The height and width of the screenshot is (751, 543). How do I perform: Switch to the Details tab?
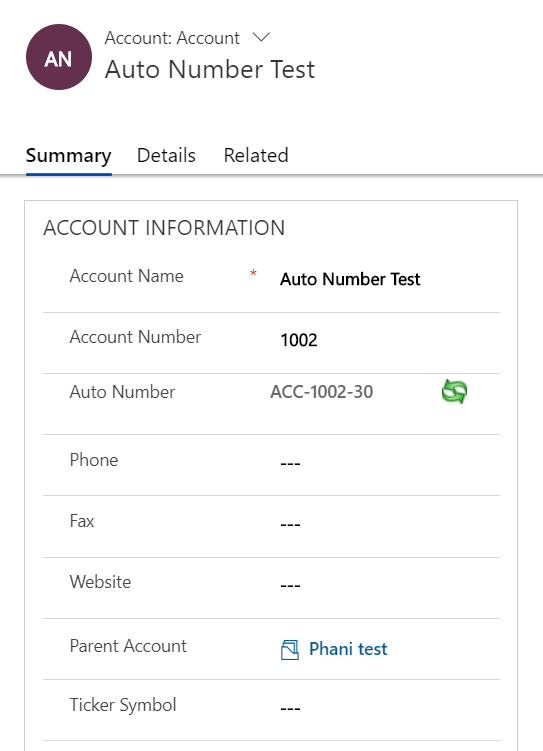(166, 156)
